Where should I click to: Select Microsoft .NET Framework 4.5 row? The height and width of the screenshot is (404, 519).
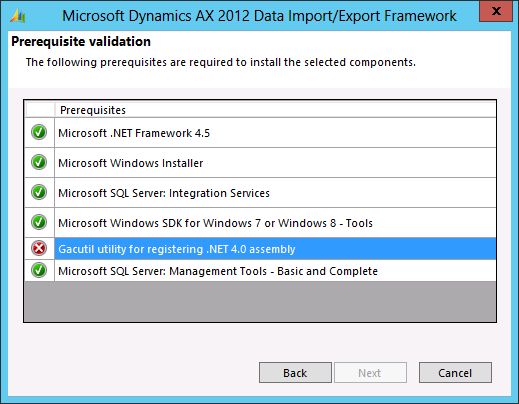(260, 133)
